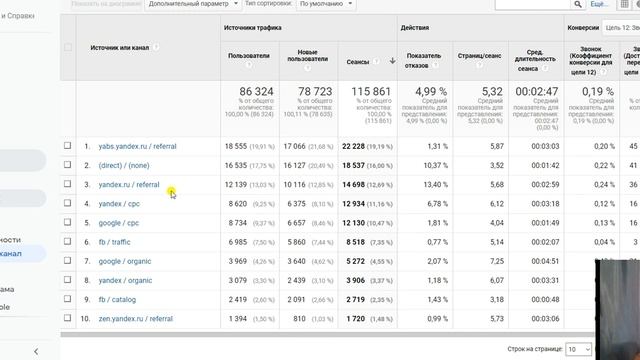
Task: Click the horizontal scrollbar below the table
Action: (327, 334)
